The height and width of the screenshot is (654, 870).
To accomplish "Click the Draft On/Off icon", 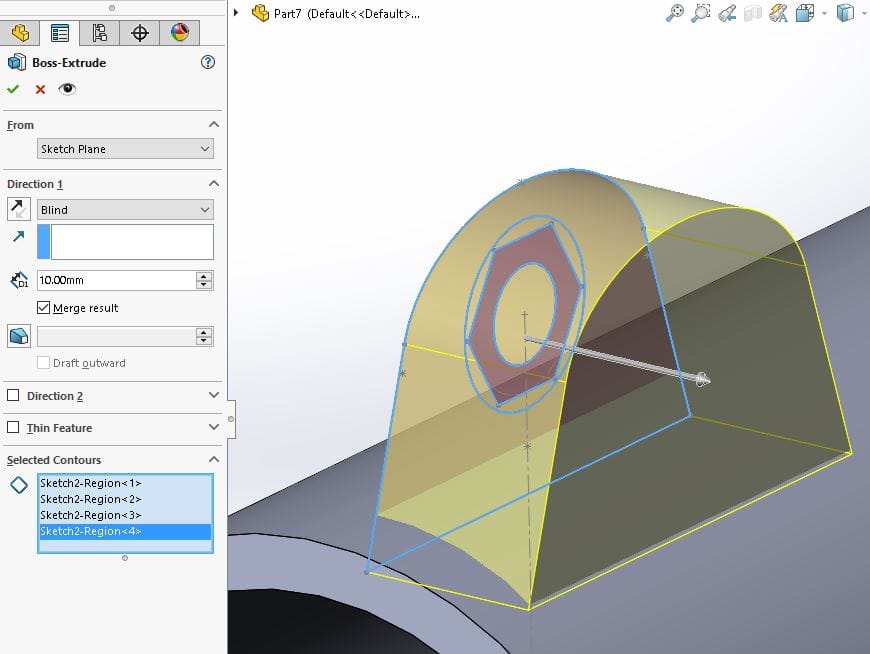I will point(18,336).
